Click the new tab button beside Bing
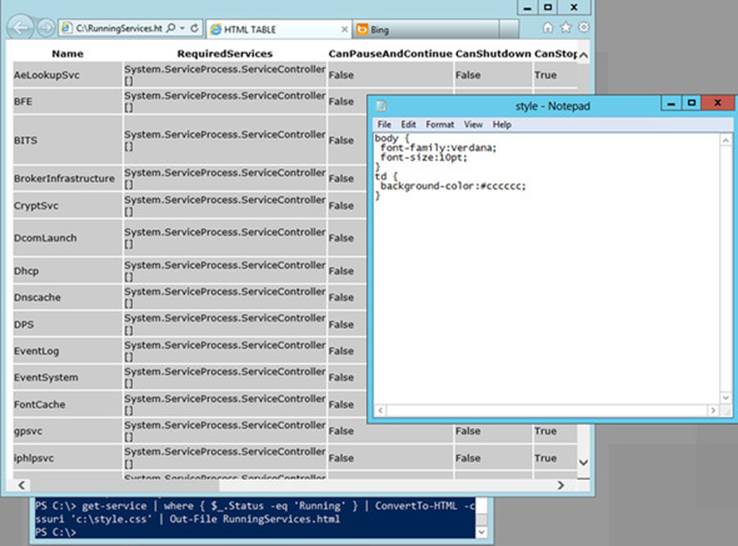This screenshot has height=546, width=738. 509,30
